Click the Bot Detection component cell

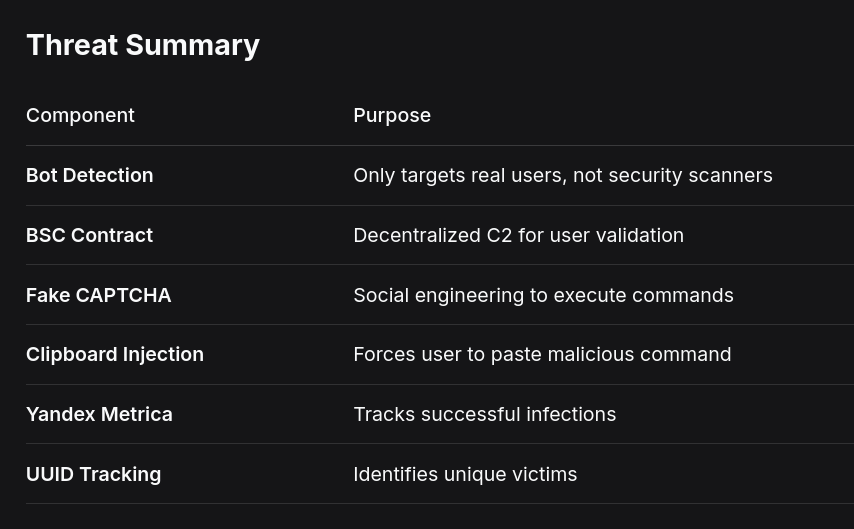tap(90, 175)
